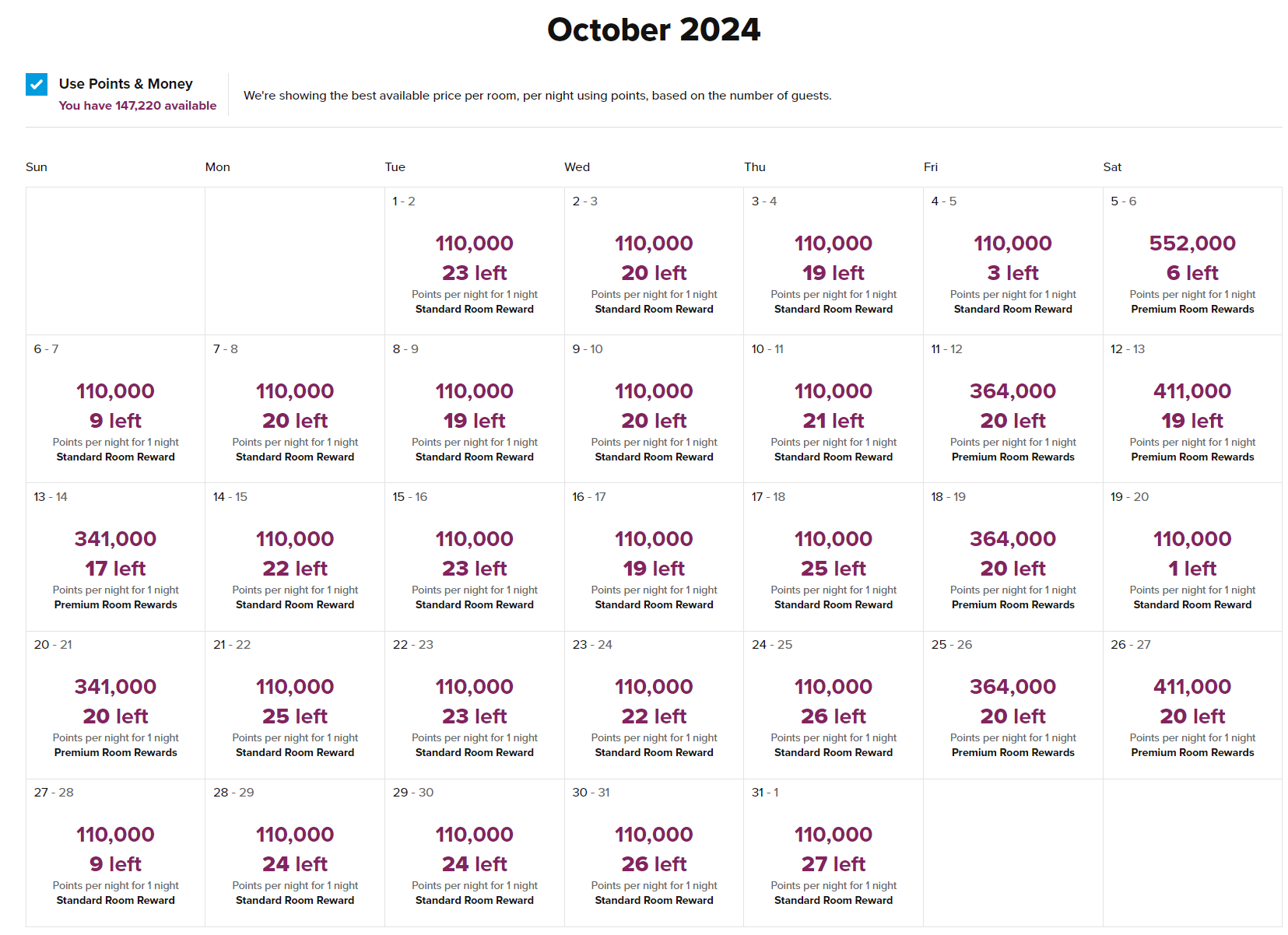Screen dimensions: 1288x935
Task: Select the 24 - 25 night with 26 left
Action: point(834,705)
